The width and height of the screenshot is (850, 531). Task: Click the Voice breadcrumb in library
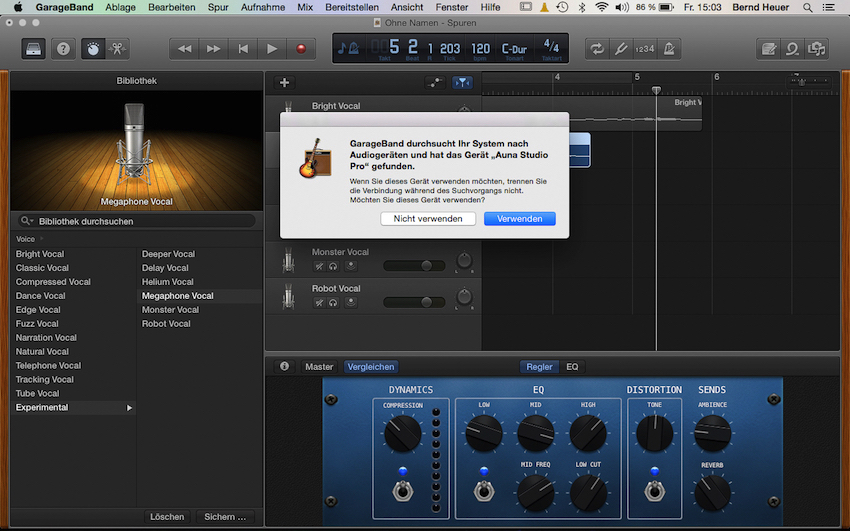pos(25,239)
